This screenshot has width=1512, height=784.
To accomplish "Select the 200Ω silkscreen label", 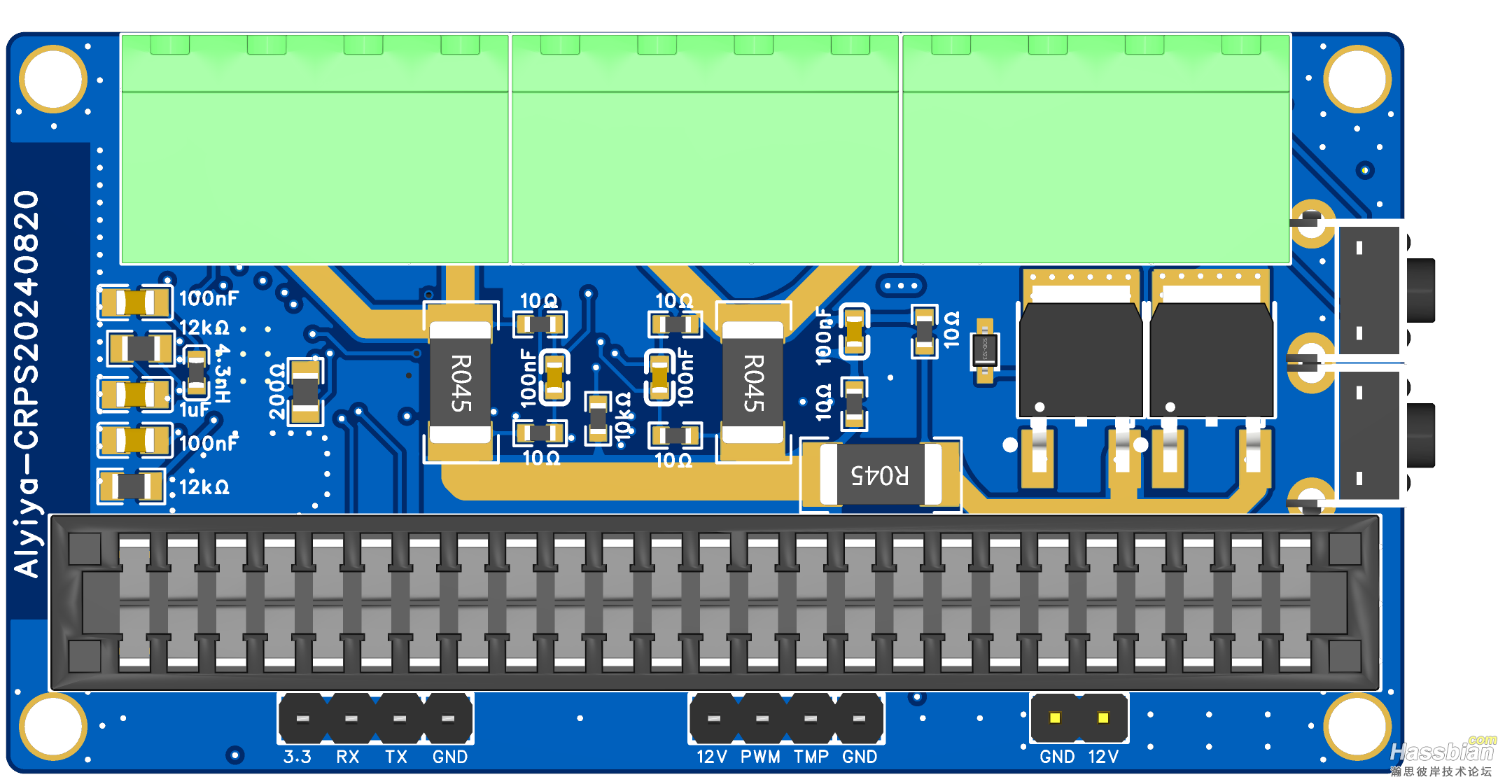I will point(277,391).
